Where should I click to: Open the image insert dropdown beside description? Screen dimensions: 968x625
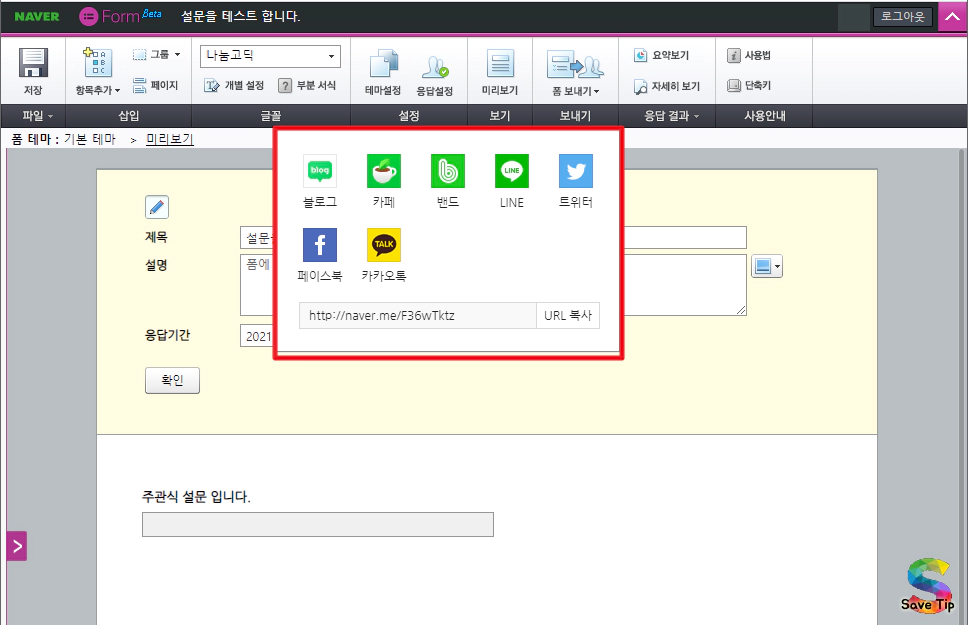point(767,266)
